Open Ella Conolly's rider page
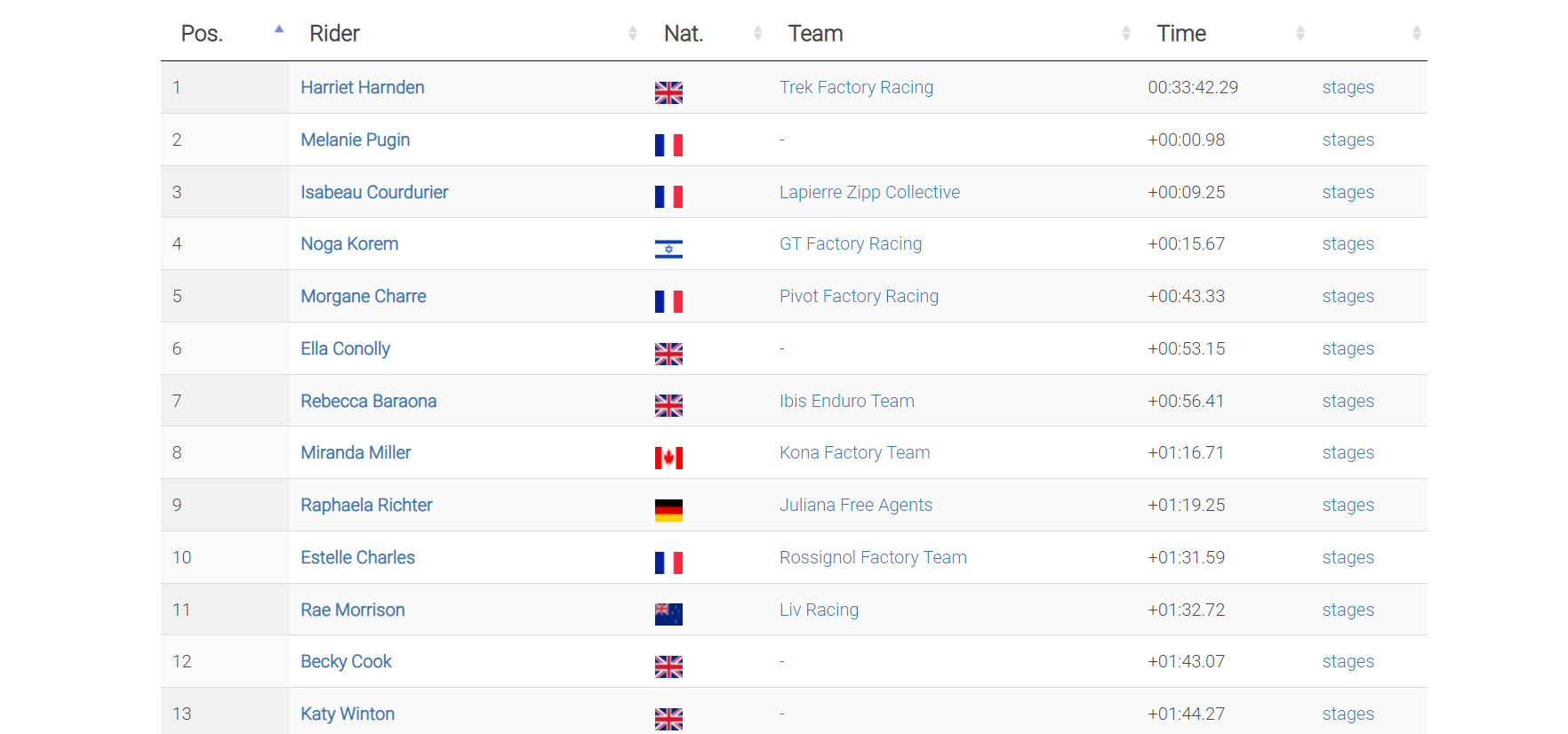 (345, 348)
